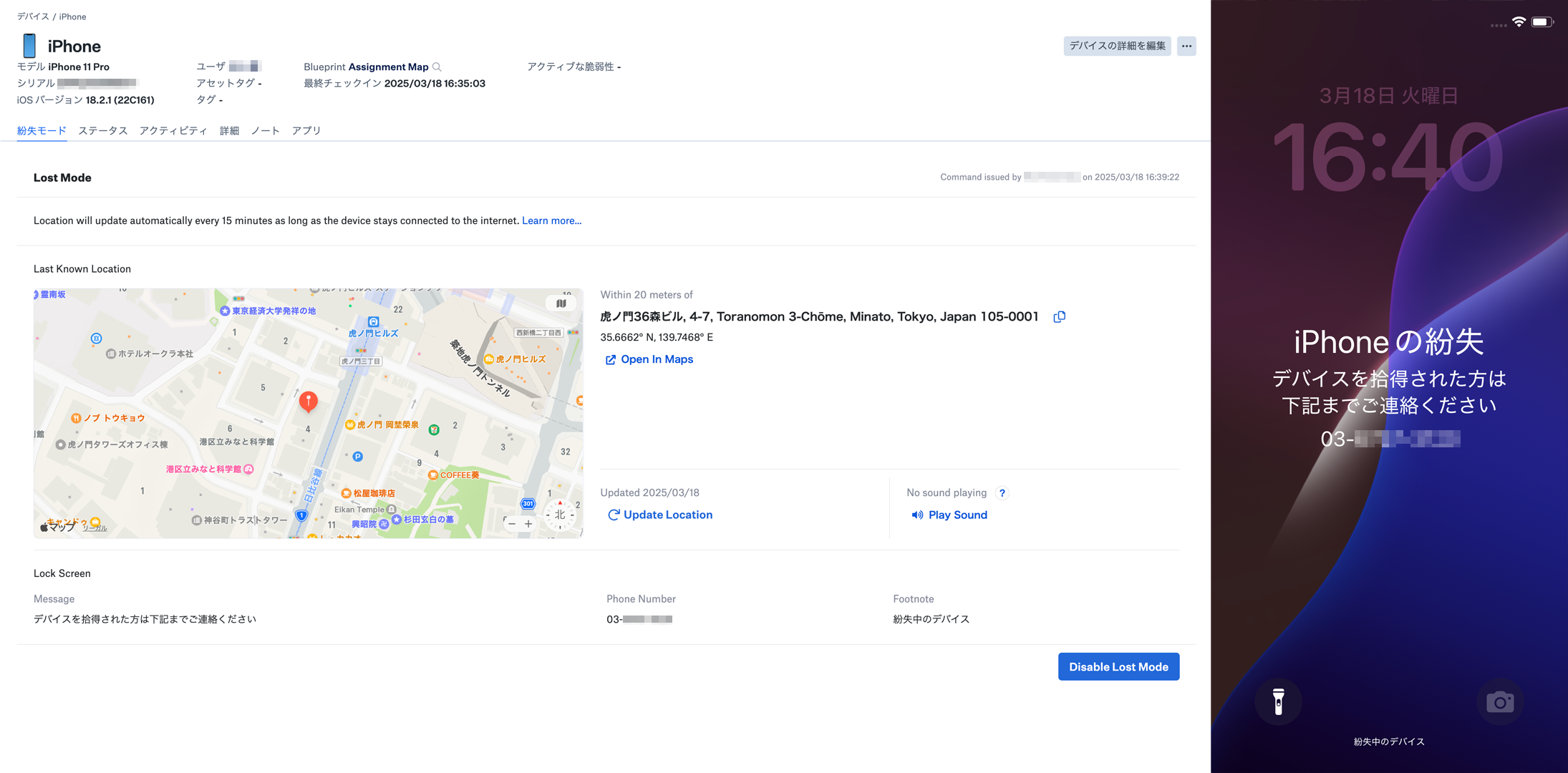
Task: Click the north compass on map
Action: click(x=560, y=515)
